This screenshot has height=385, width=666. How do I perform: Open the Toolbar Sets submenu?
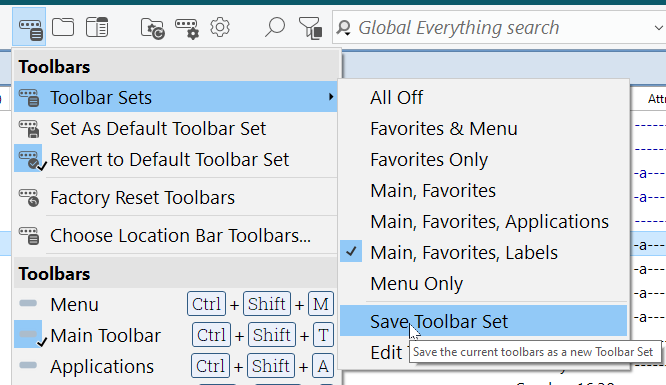pyautogui.click(x=175, y=97)
